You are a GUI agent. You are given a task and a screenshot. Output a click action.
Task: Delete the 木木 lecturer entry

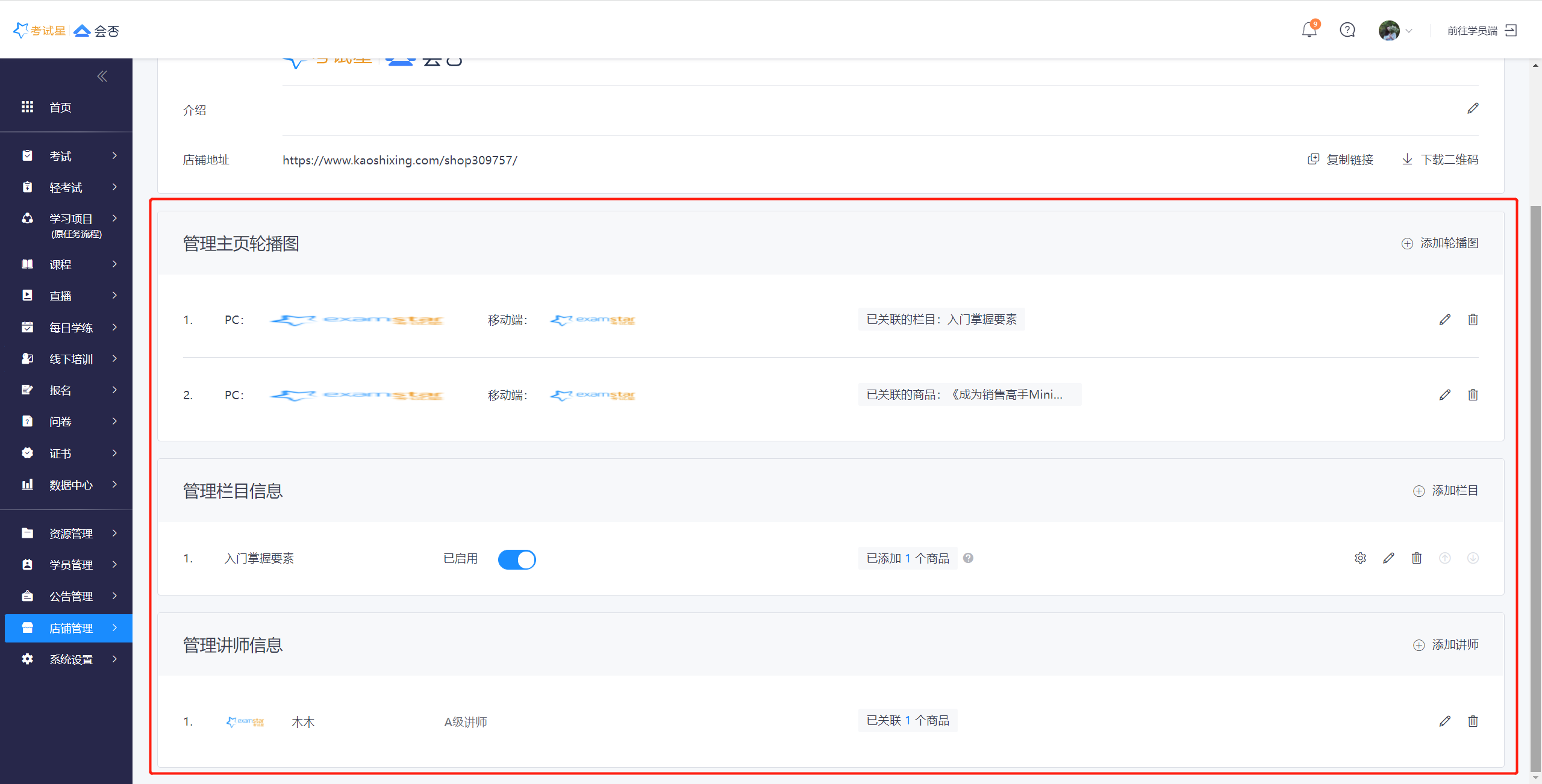tap(1473, 721)
